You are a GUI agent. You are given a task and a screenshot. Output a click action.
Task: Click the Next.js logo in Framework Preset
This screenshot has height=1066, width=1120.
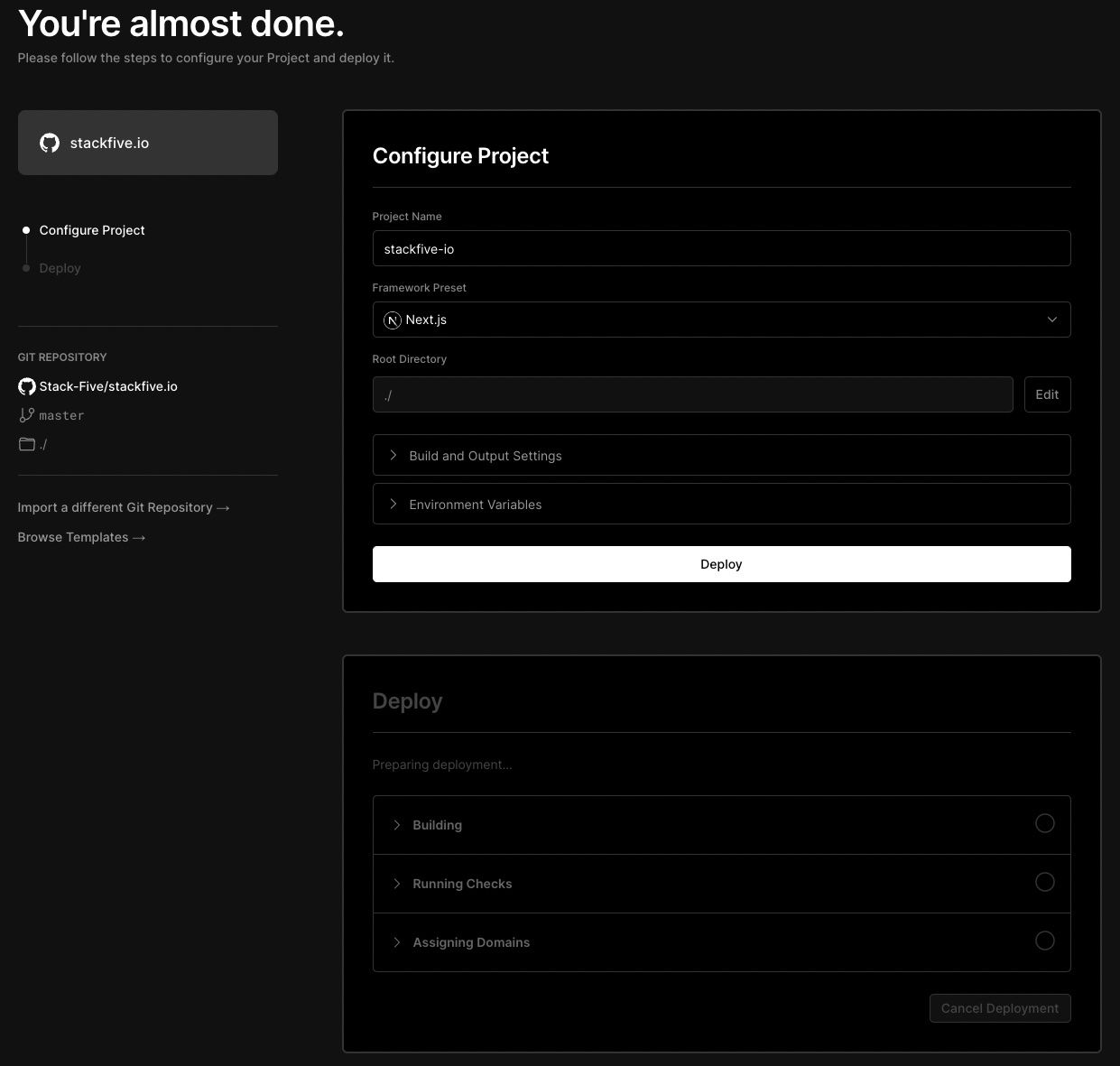393,320
